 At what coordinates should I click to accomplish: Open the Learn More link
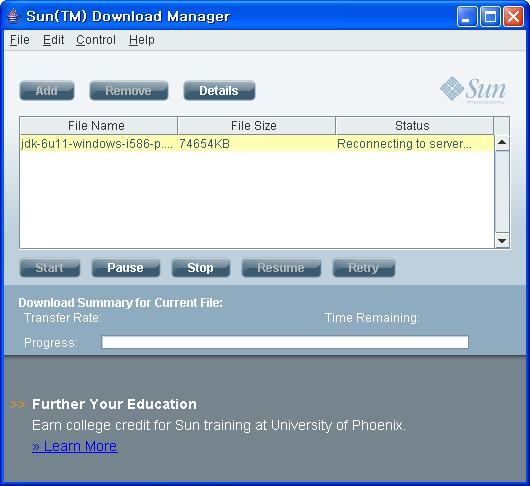point(75,446)
